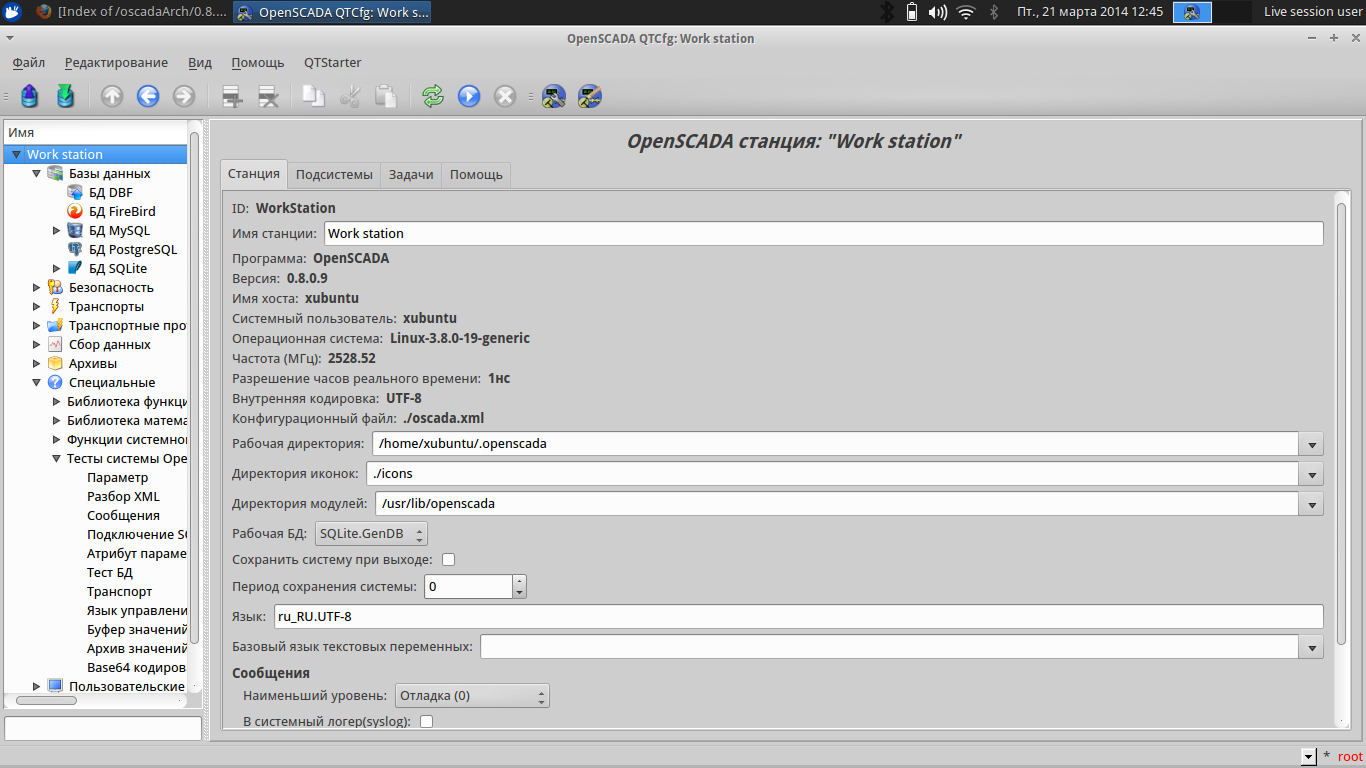
Task: Open the 'Рабочая БД' SQLite.GenDB dropdown
Action: coord(371,534)
